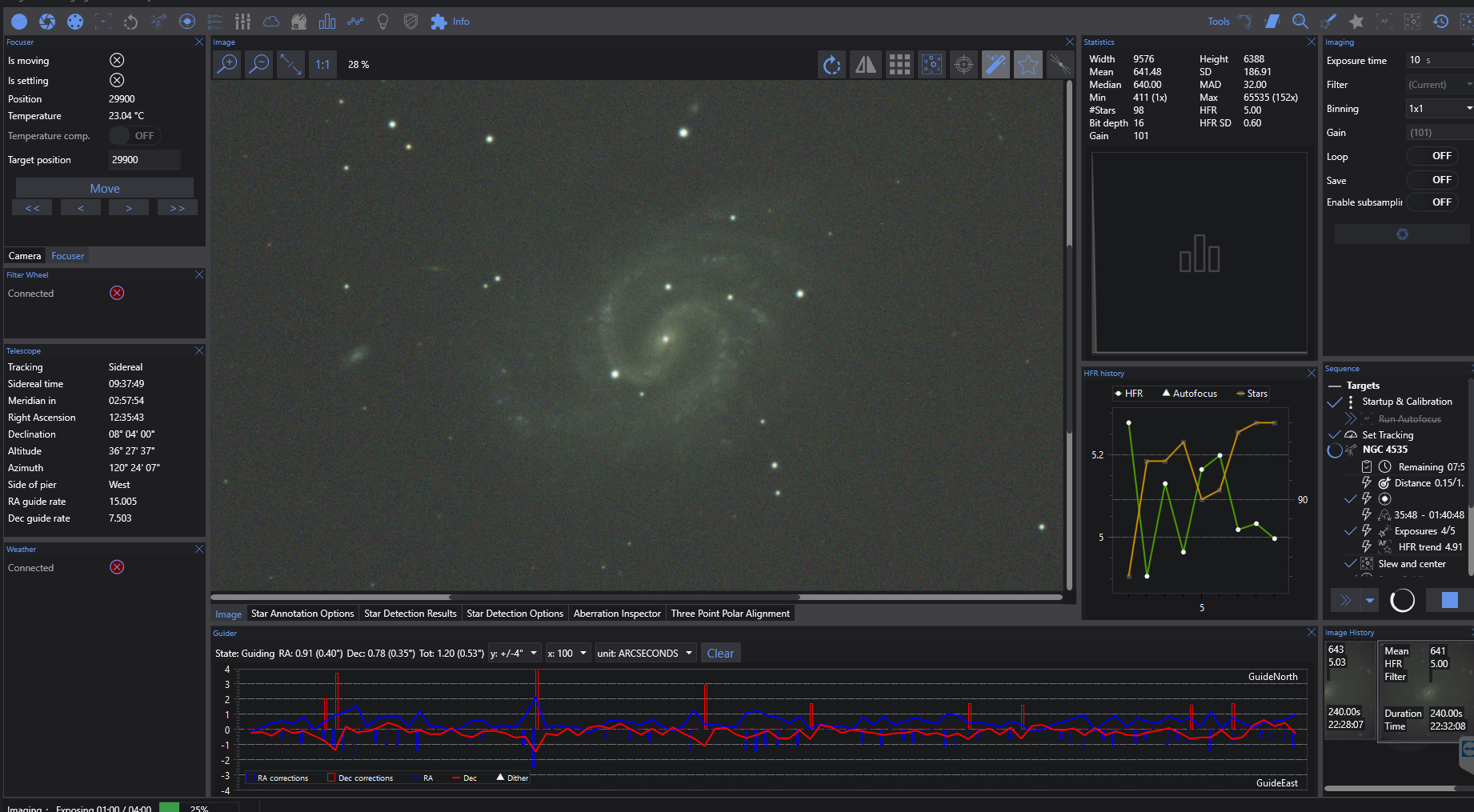Toggle star detection star icon
The width and height of the screenshot is (1474, 812).
coord(1027,65)
